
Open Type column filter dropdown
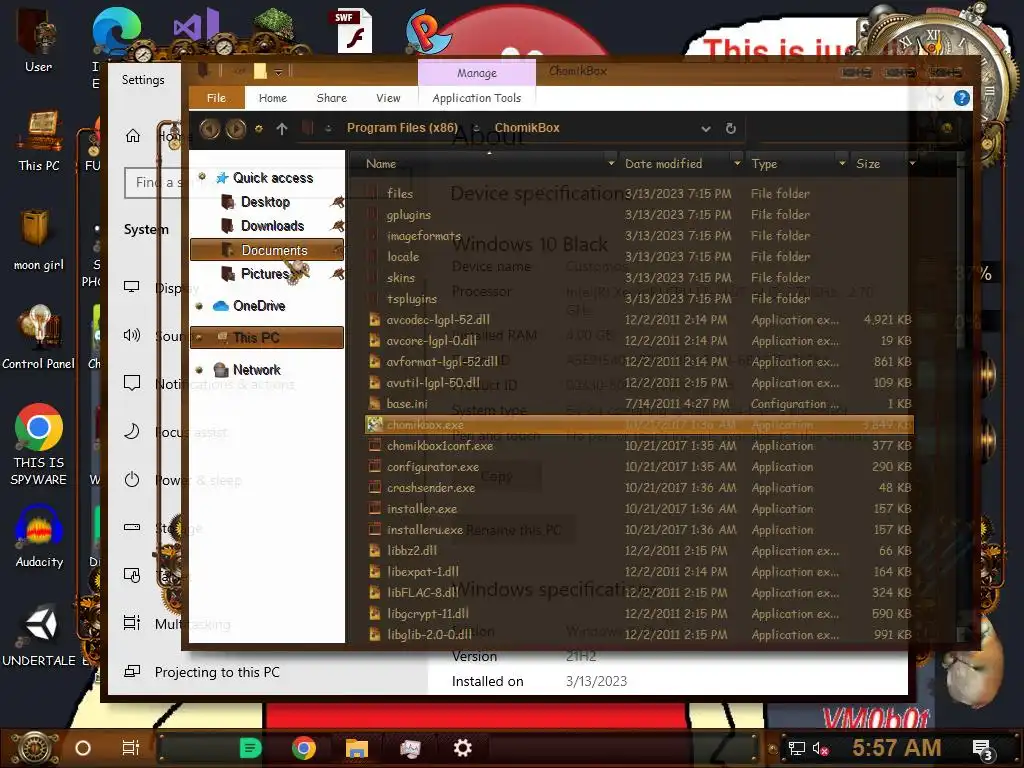[x=842, y=163]
